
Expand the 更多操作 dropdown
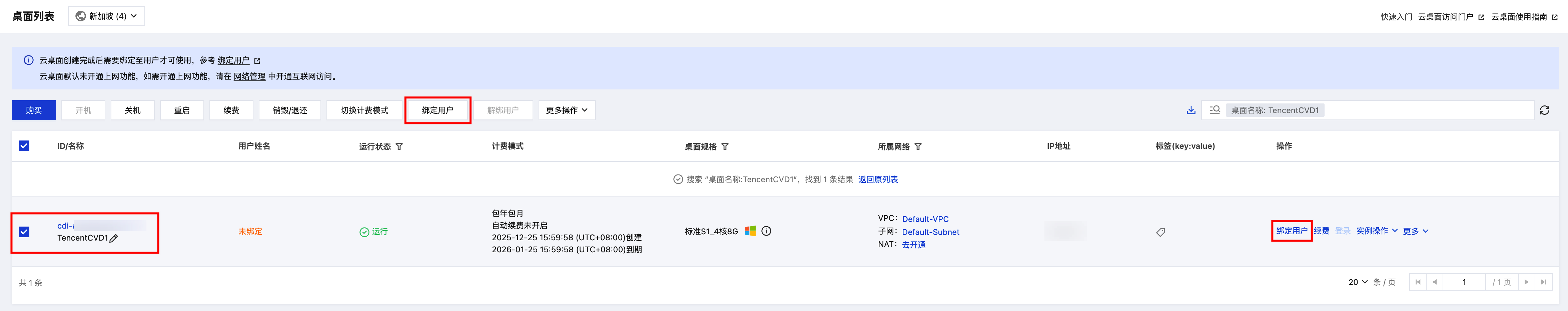pos(567,110)
